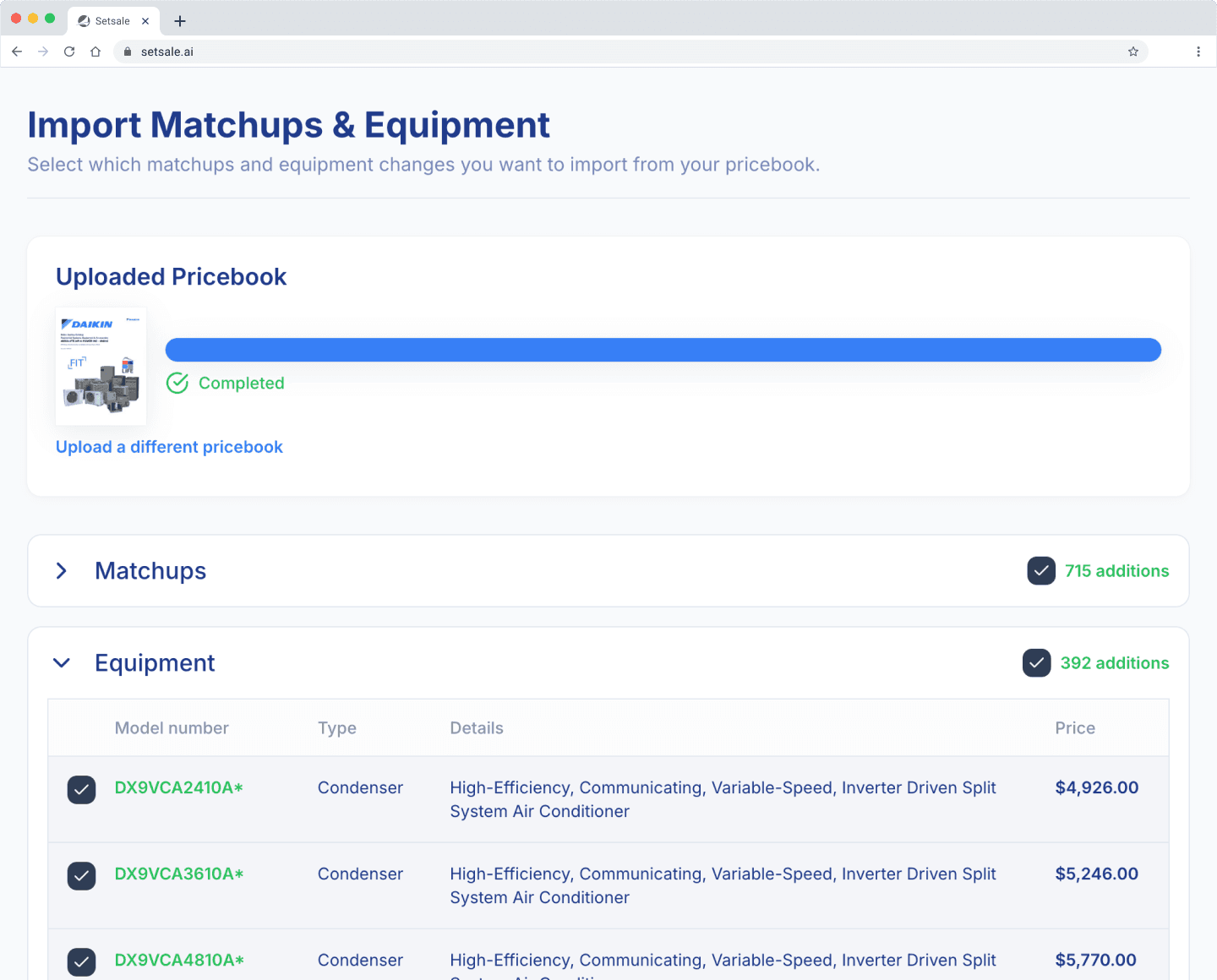Close the Setsale tab
The width and height of the screenshot is (1217, 980).
click(145, 21)
